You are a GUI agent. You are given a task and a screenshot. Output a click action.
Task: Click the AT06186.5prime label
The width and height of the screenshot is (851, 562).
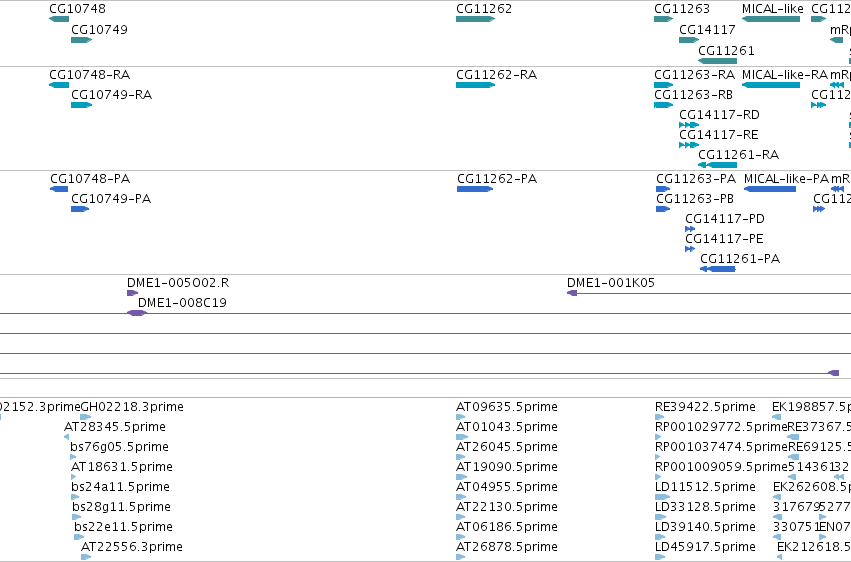coord(507,527)
